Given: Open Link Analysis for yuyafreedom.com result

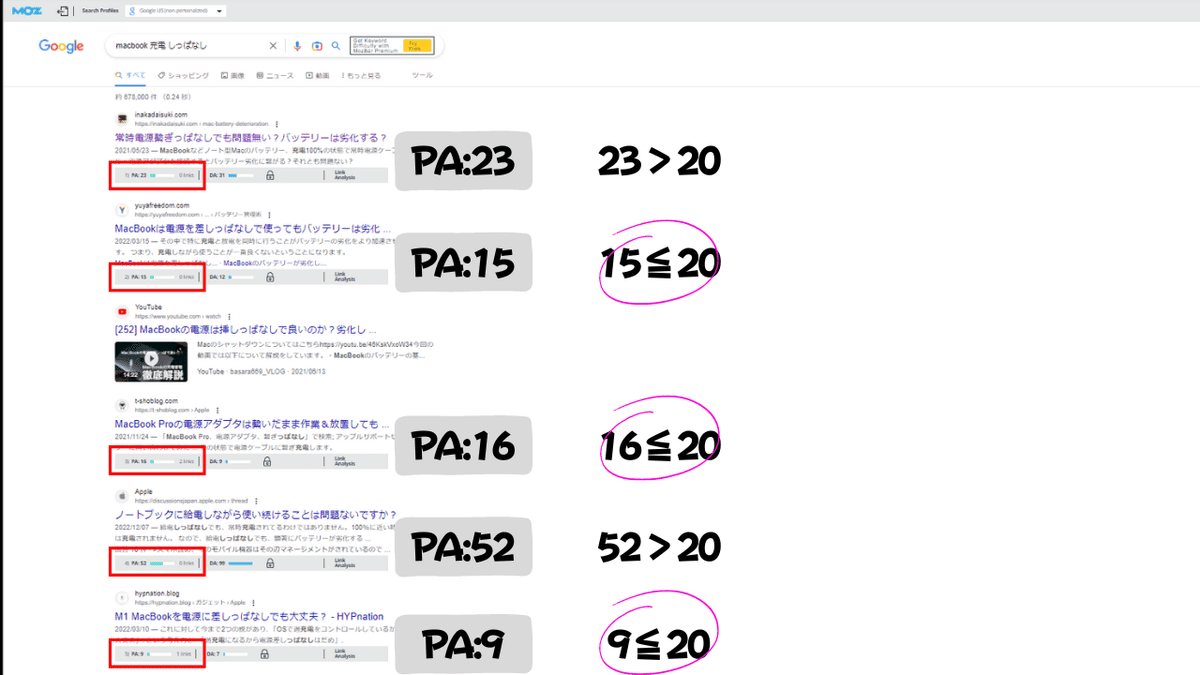Looking at the screenshot, I should coord(345,277).
